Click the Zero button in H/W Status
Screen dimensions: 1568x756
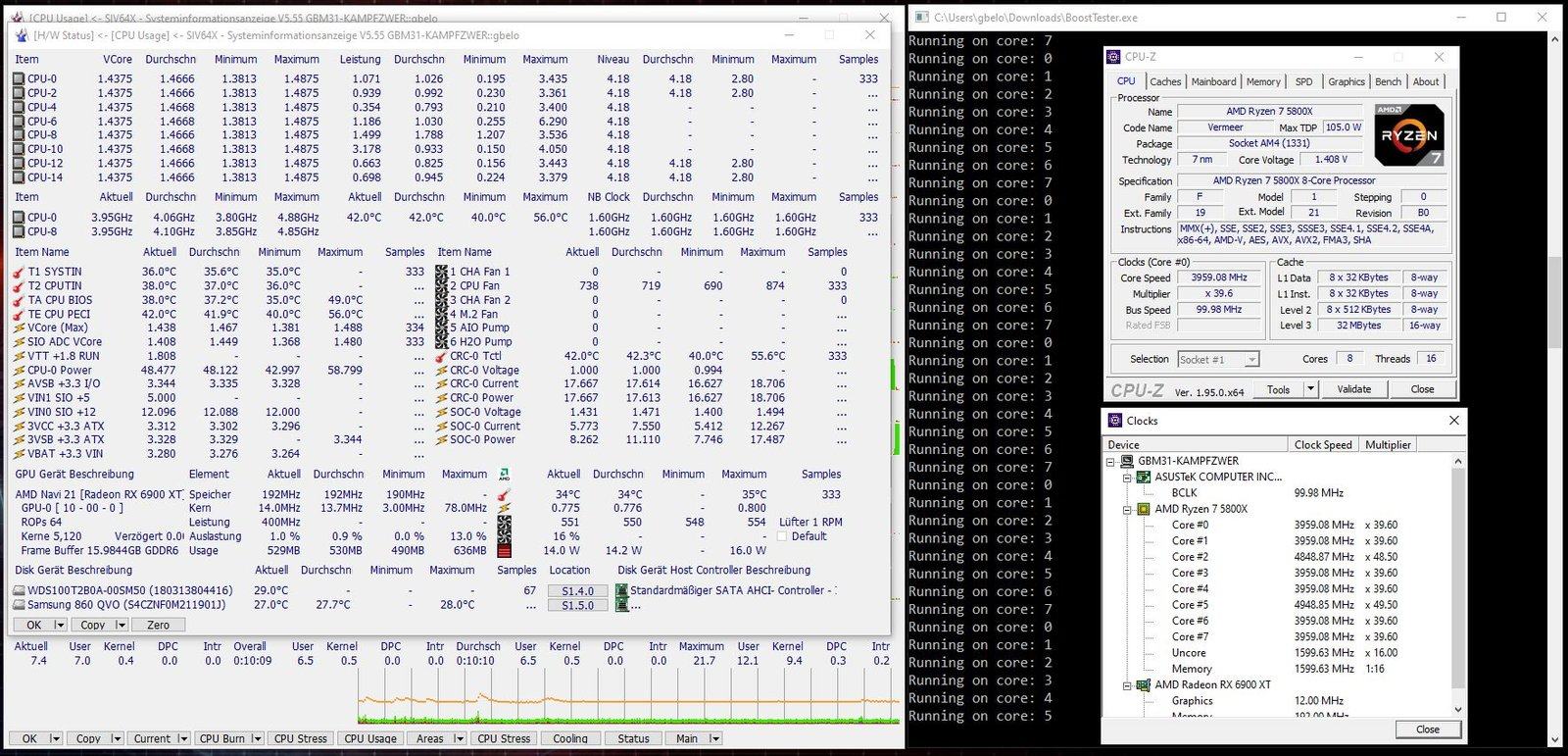(x=158, y=625)
